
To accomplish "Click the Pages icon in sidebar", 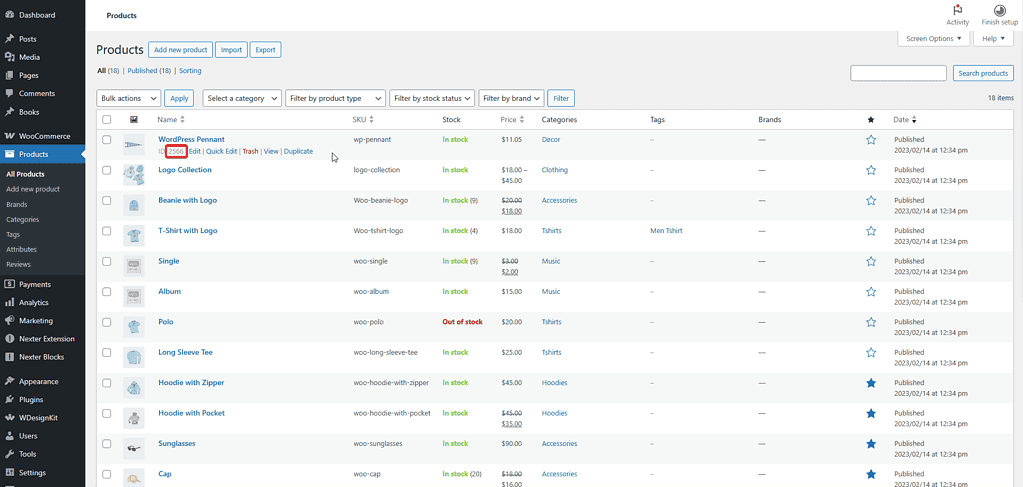I will pyautogui.click(x=9, y=76).
